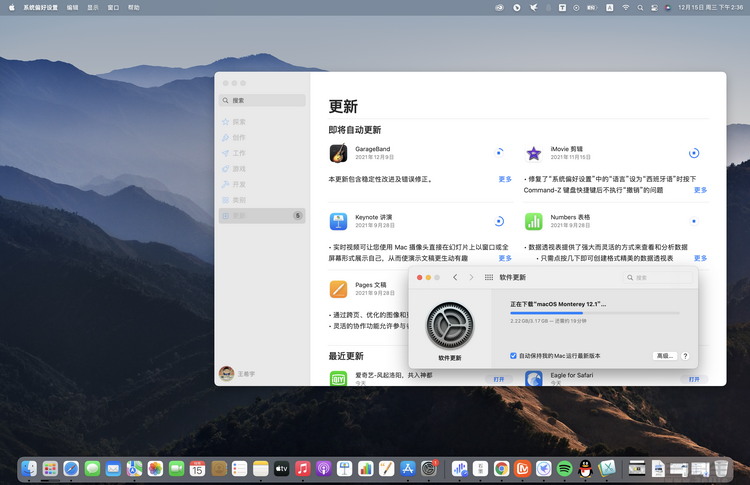Select 创作 in App Store sidebar
750x485 pixels.
pyautogui.click(x=262, y=138)
